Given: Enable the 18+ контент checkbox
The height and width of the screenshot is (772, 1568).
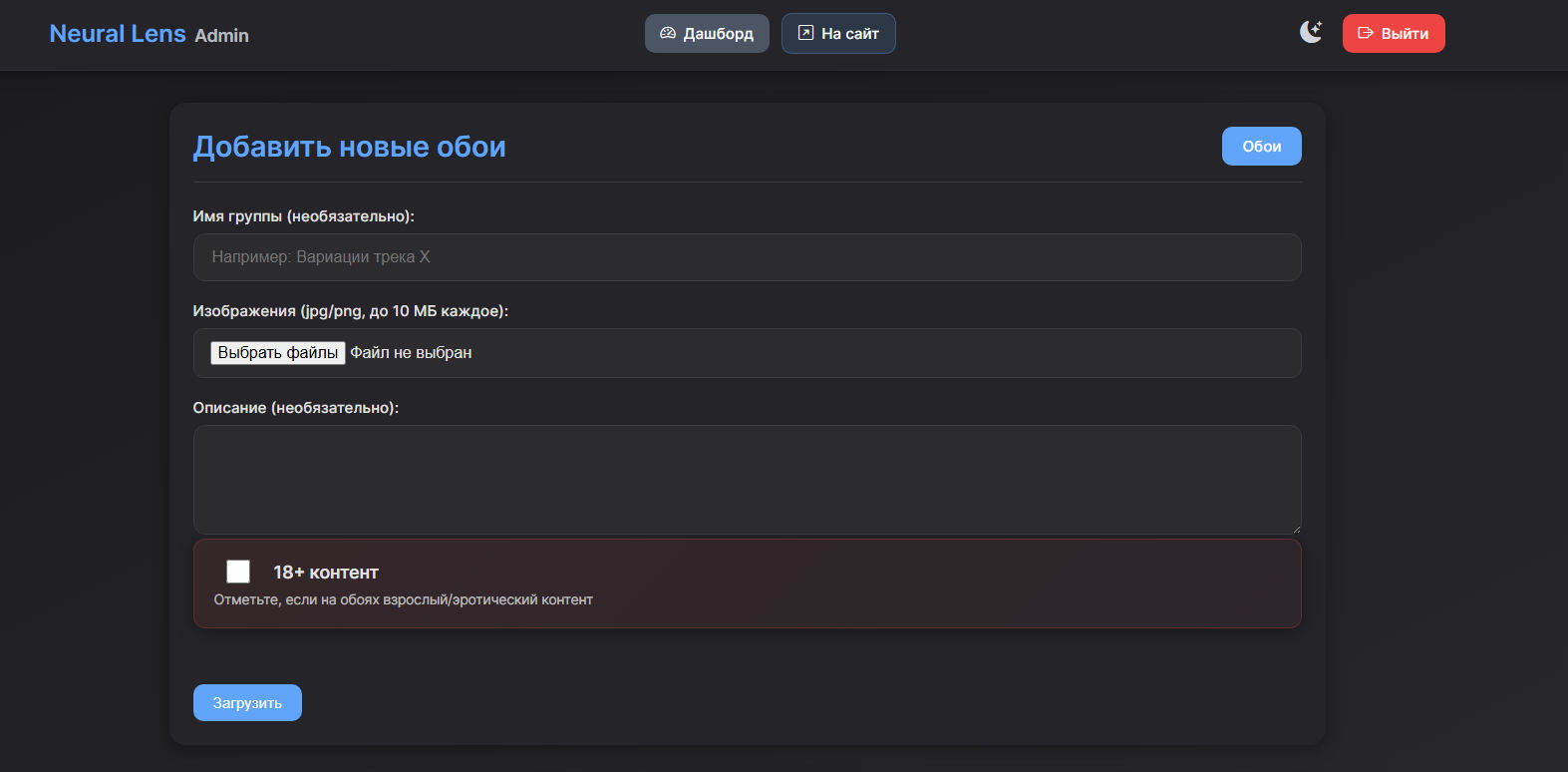Looking at the screenshot, I should tap(238, 572).
